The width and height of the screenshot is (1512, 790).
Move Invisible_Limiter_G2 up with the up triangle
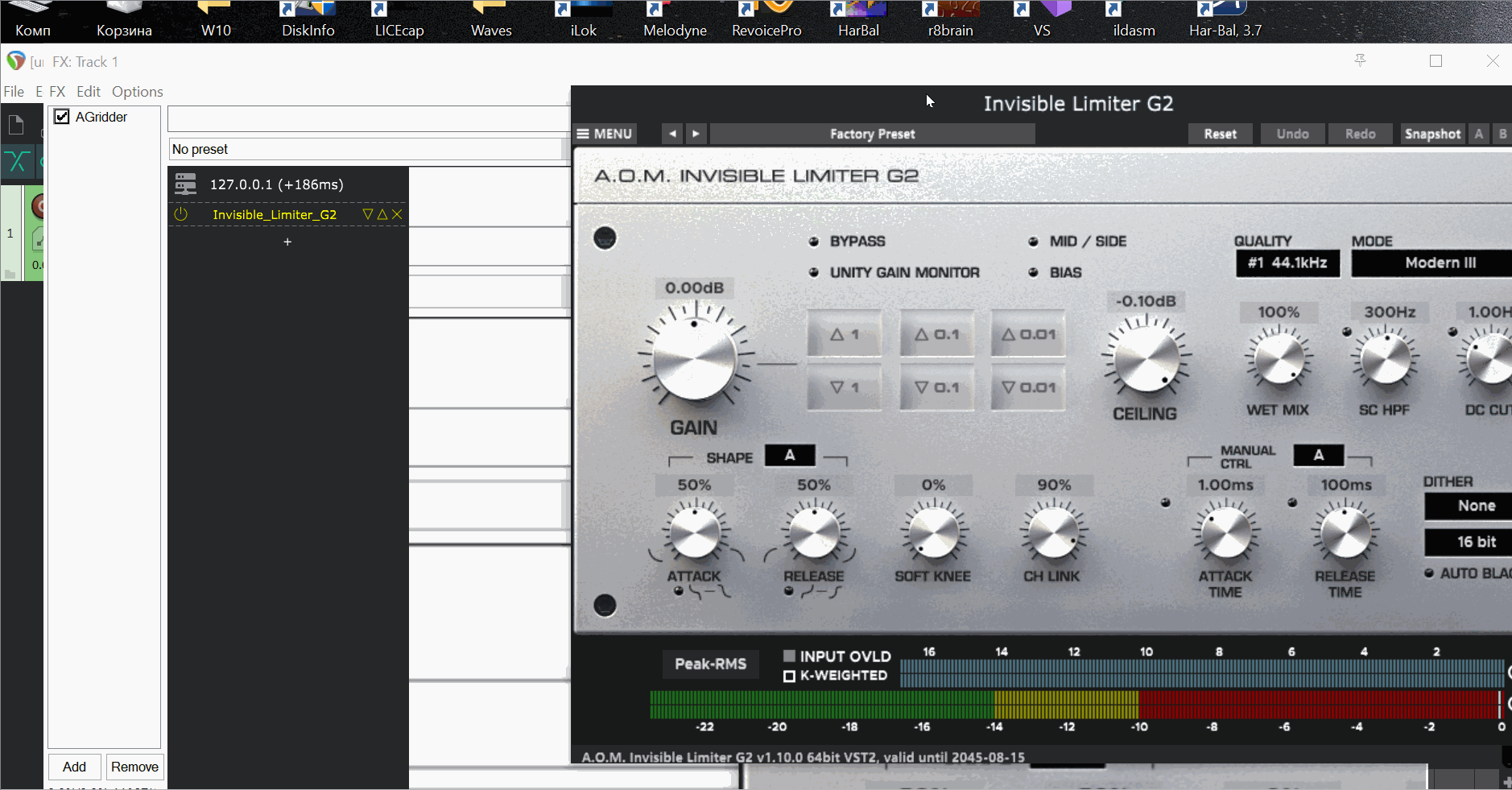[382, 214]
